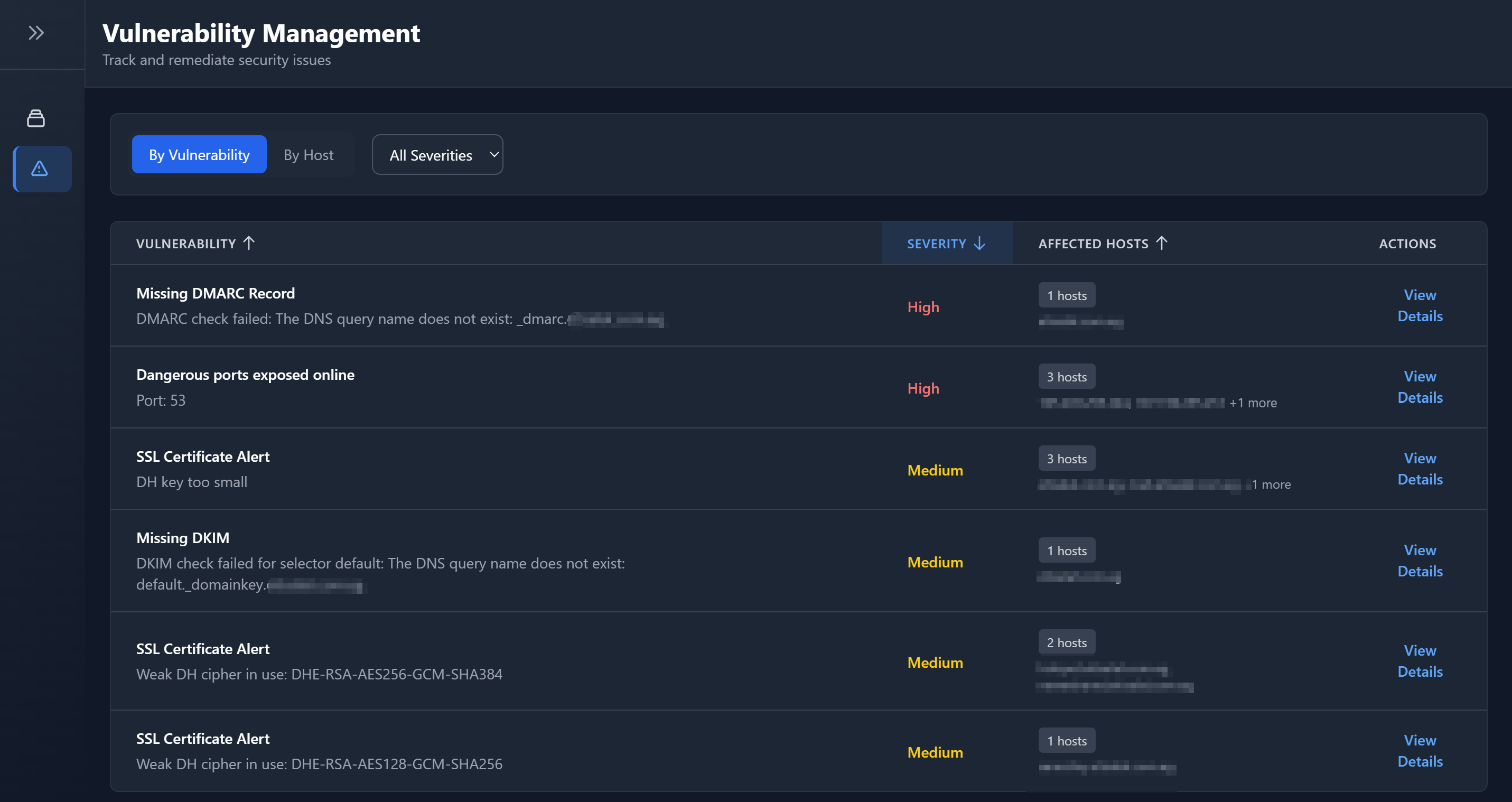This screenshot has height=802, width=1512.
Task: Click 3 hosts badge for Dangerous ports row
Action: pyautogui.click(x=1067, y=377)
